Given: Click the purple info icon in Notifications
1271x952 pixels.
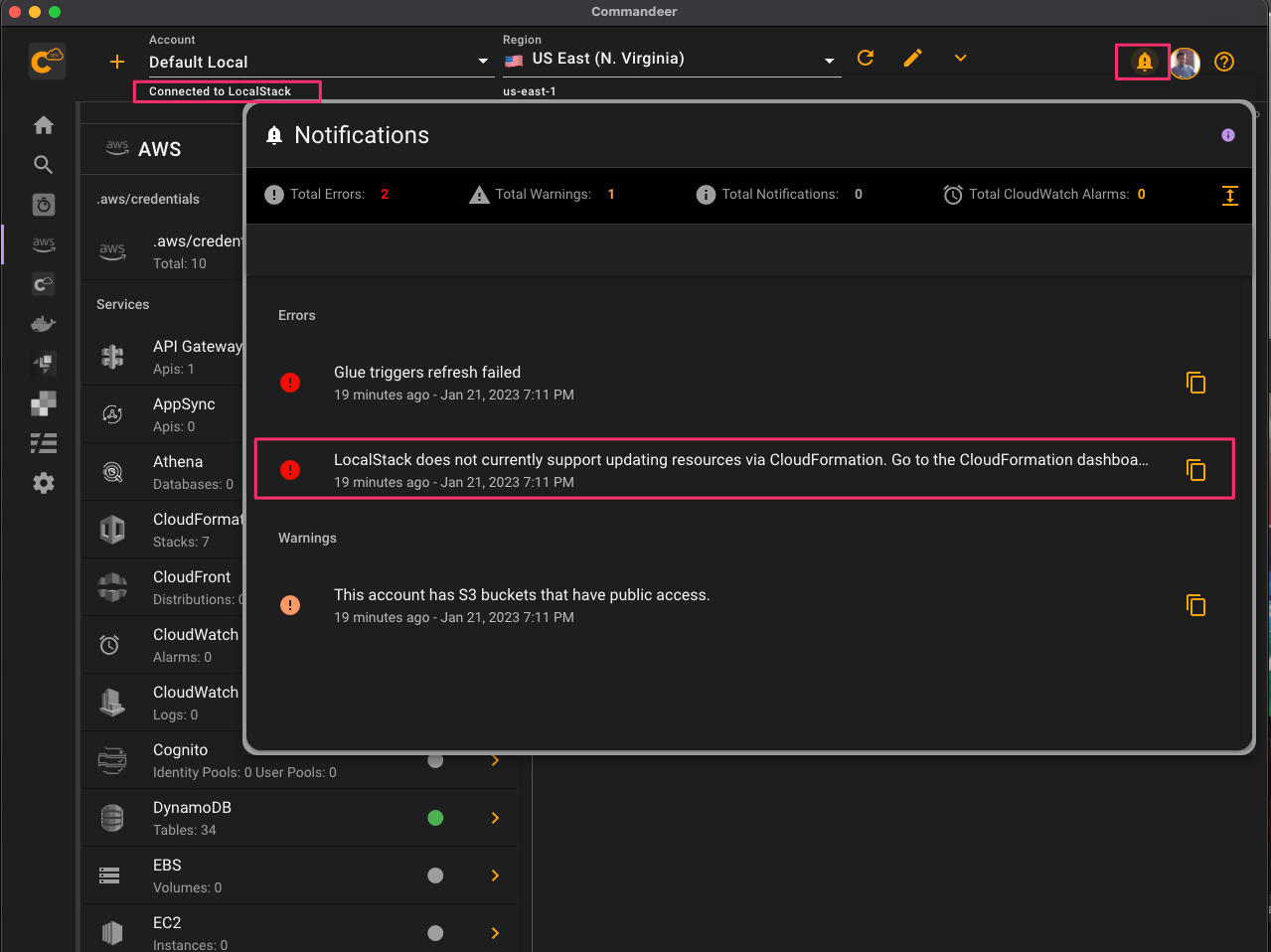Looking at the screenshot, I should point(1228,135).
